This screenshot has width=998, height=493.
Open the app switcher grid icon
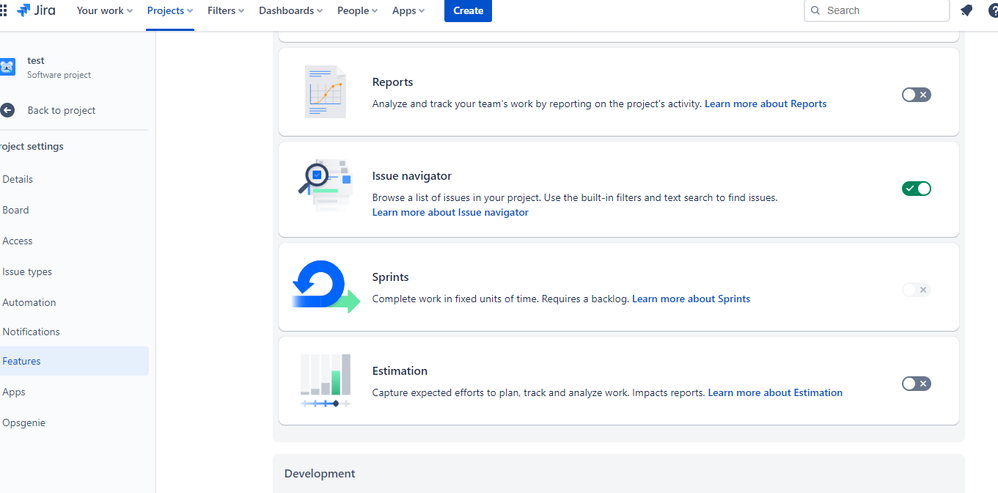click(x=3, y=11)
